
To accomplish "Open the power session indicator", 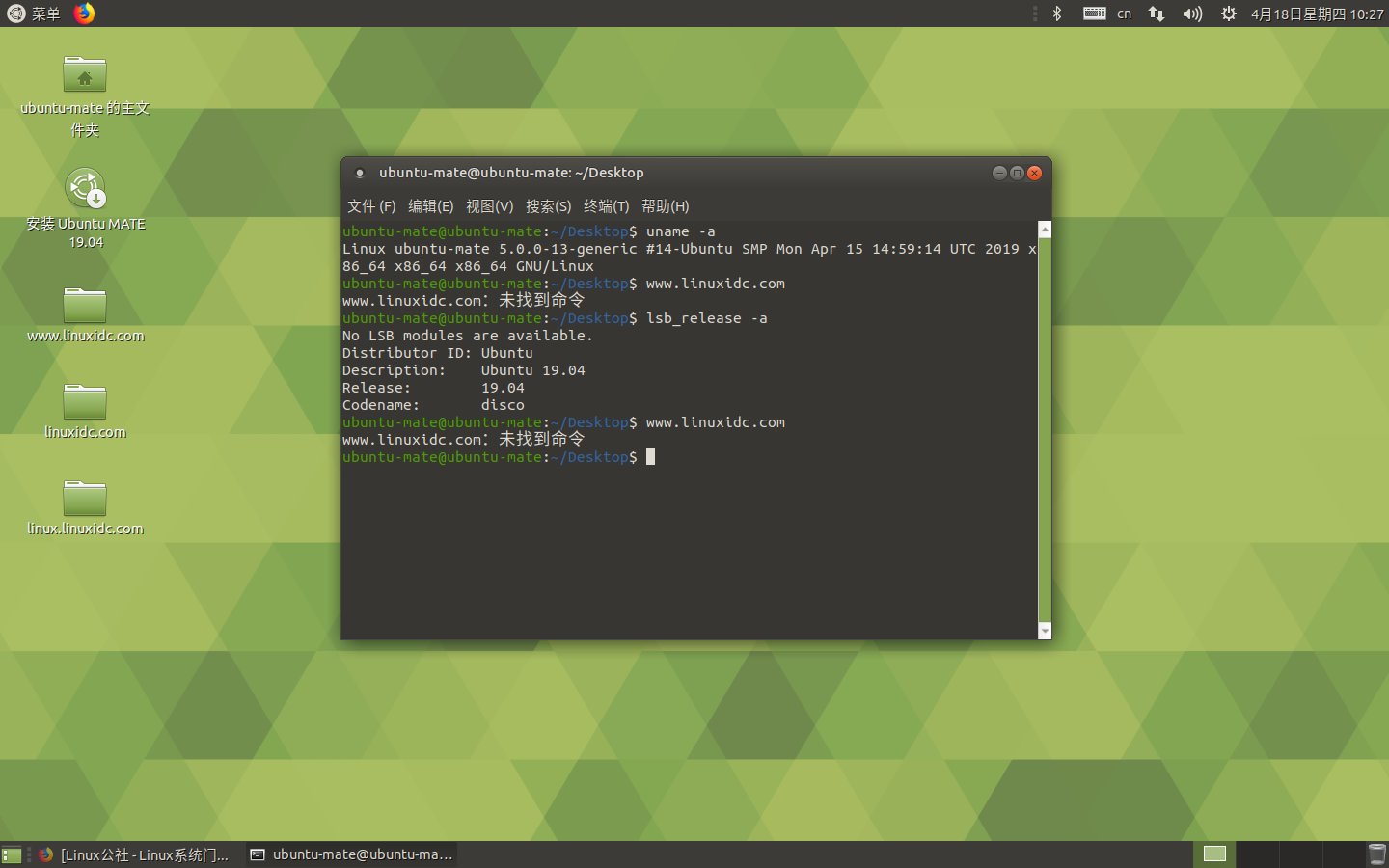I will click(1228, 14).
